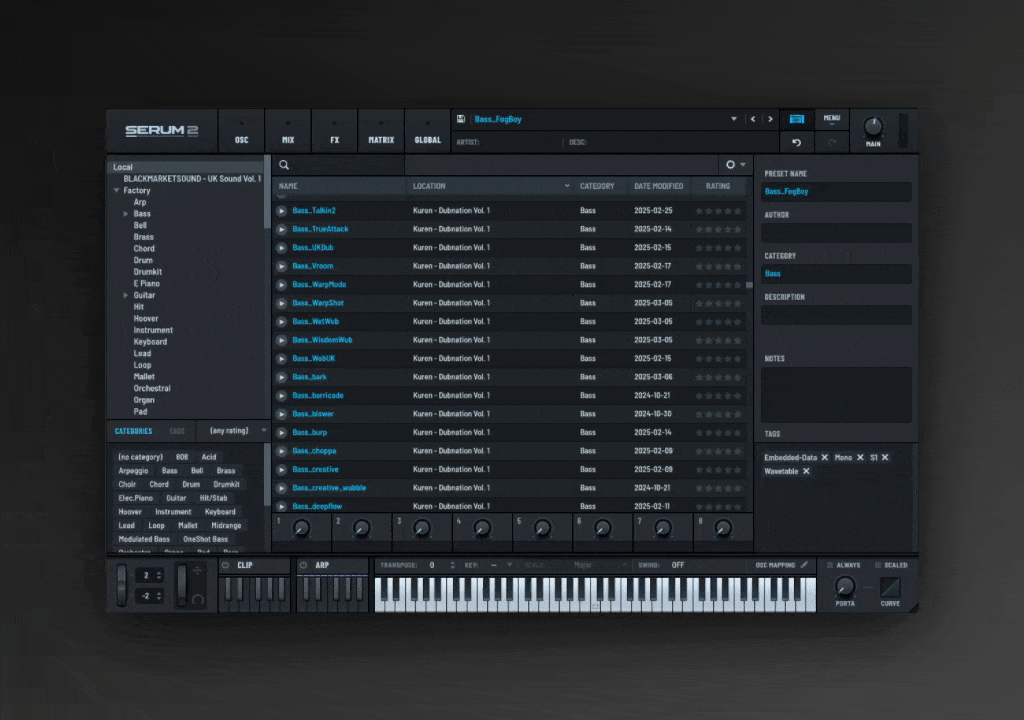The height and width of the screenshot is (720, 1024).
Task: Toggle the ARP power button
Action: click(x=303, y=565)
